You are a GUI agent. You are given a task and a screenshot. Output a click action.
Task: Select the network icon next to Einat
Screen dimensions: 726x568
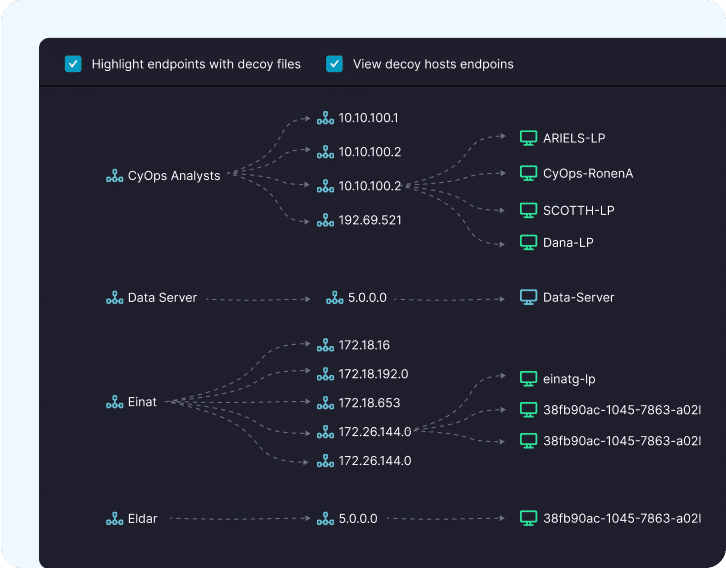(x=114, y=402)
